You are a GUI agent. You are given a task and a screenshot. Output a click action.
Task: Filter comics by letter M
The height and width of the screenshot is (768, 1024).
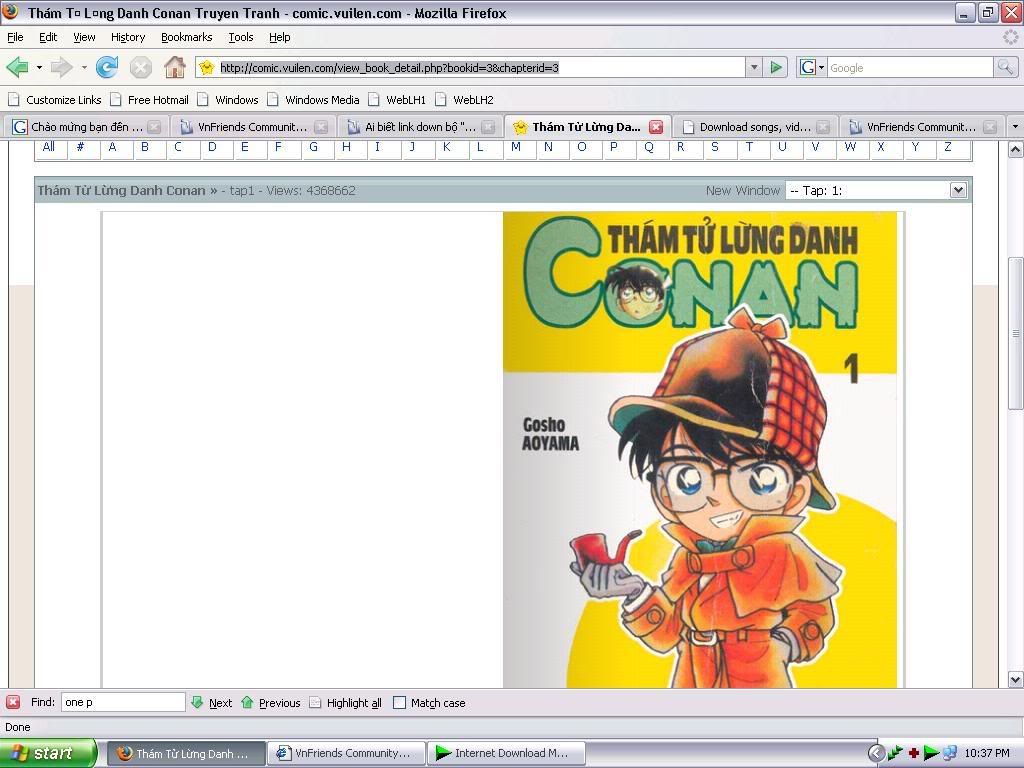pos(516,147)
